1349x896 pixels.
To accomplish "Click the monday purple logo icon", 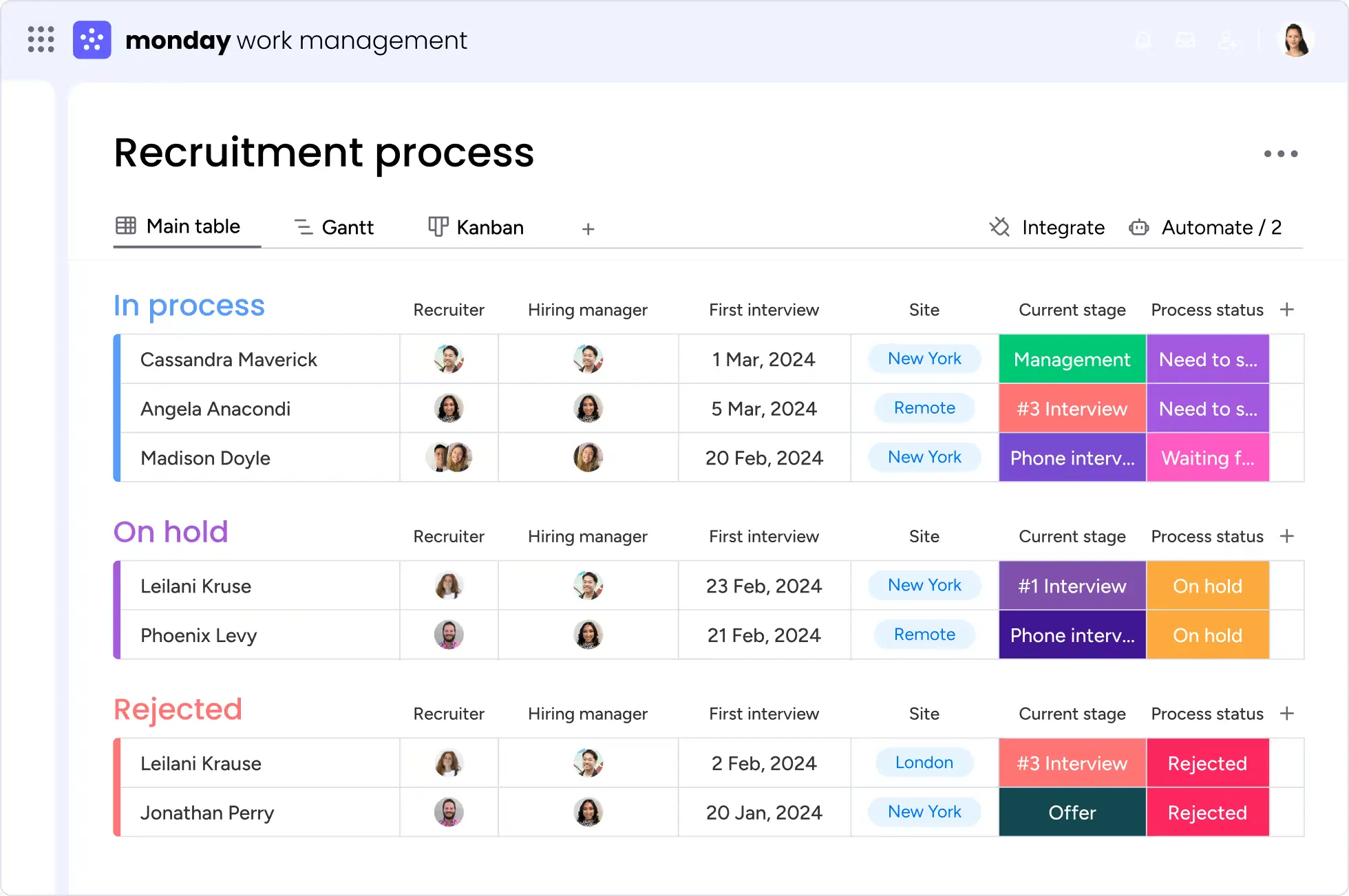I will coord(92,40).
